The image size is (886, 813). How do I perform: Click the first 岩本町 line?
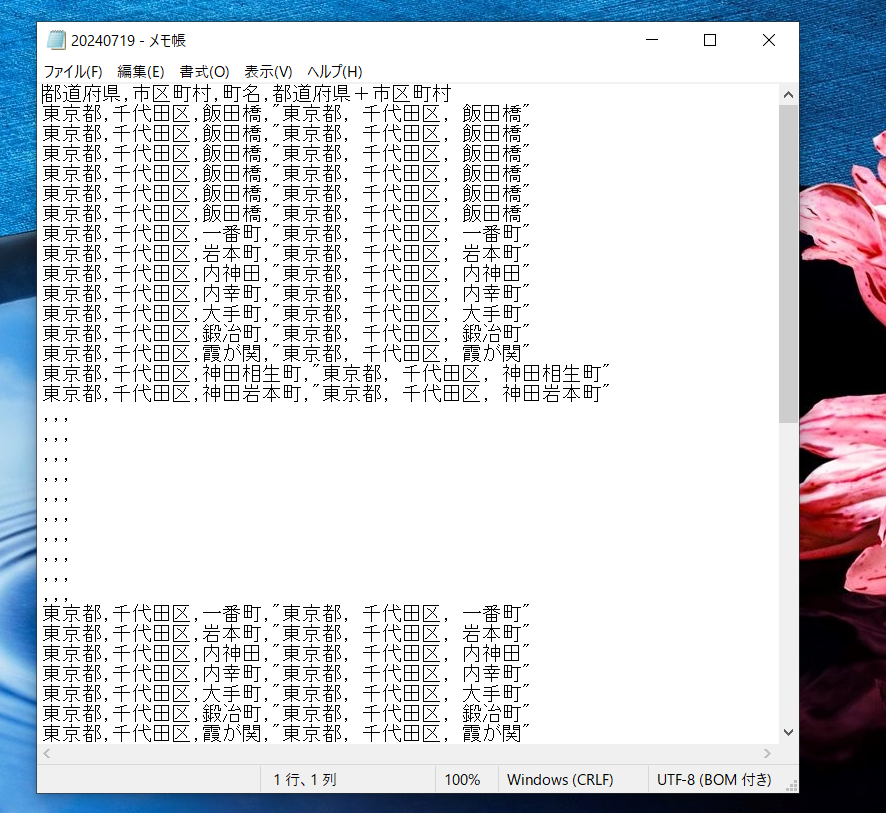coord(286,253)
